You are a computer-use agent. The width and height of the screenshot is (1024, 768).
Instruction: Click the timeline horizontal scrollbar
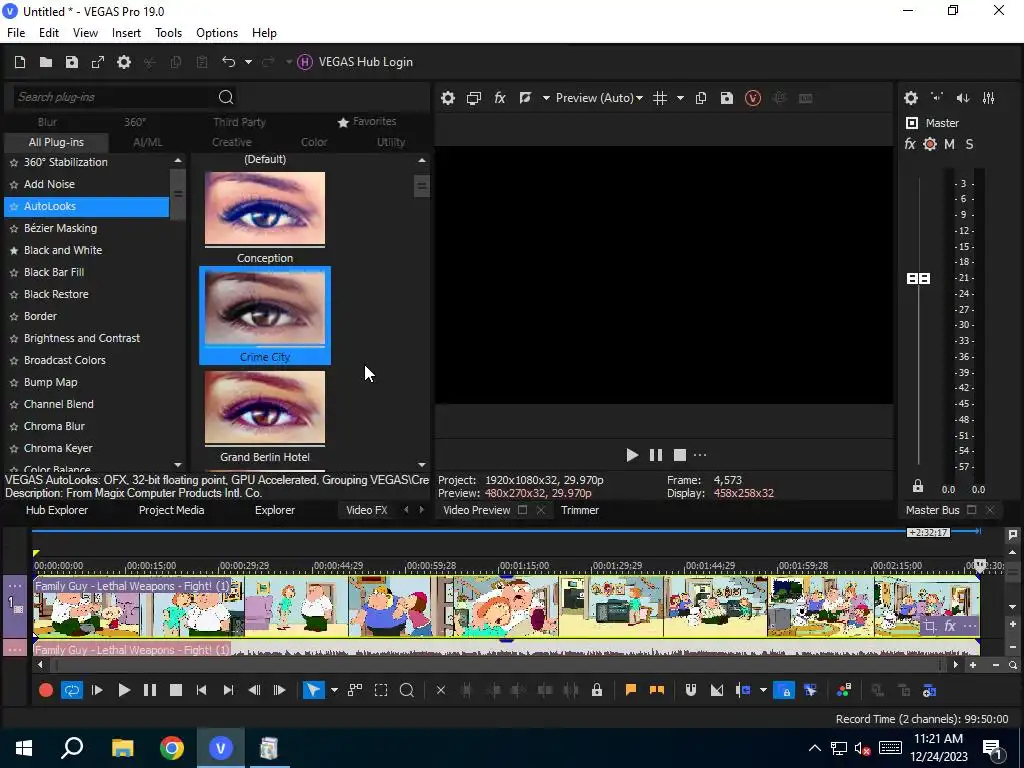(496, 665)
